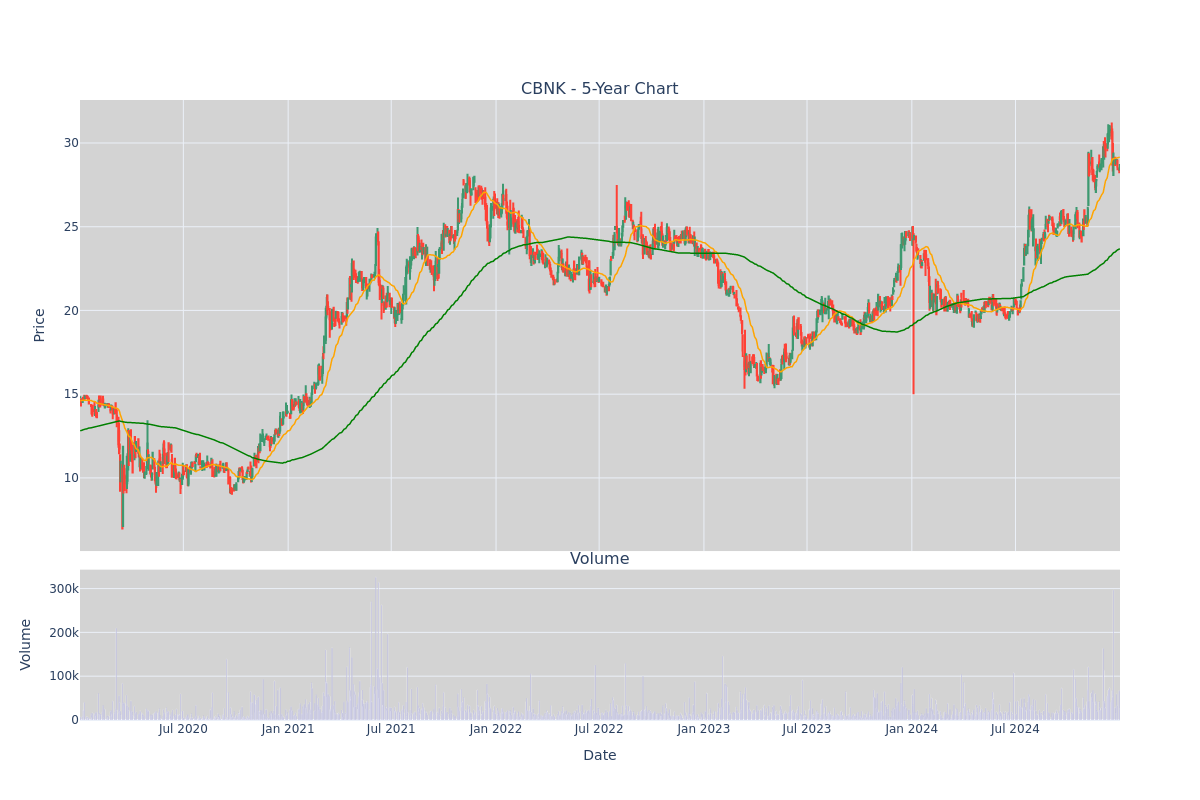The width and height of the screenshot is (1200, 800).
Task: Click the chart title CBNK - 5-Year Chart
Action: [599, 89]
